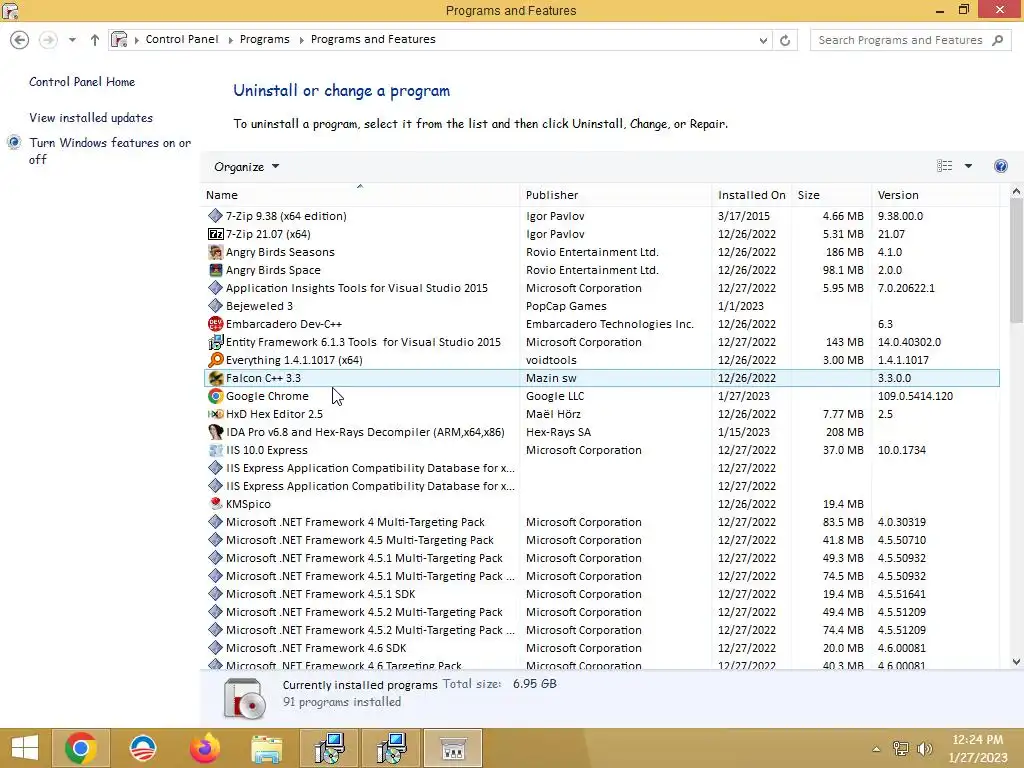This screenshot has height=768, width=1024.
Task: Sort by the Name column header
Action: pyautogui.click(x=360, y=195)
